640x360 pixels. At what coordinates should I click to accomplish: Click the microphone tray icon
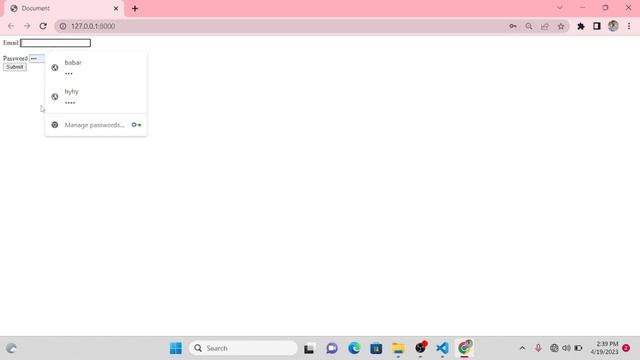[x=538, y=348]
